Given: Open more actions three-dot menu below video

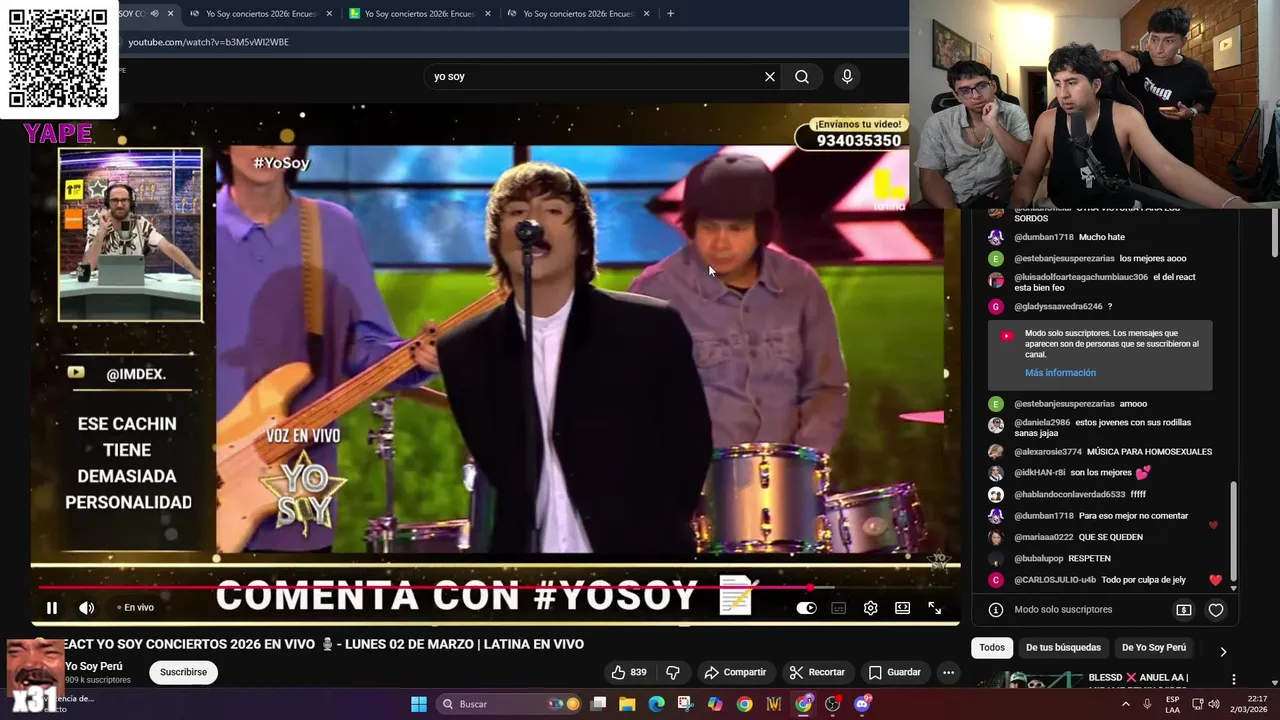Looking at the screenshot, I should coord(948,672).
